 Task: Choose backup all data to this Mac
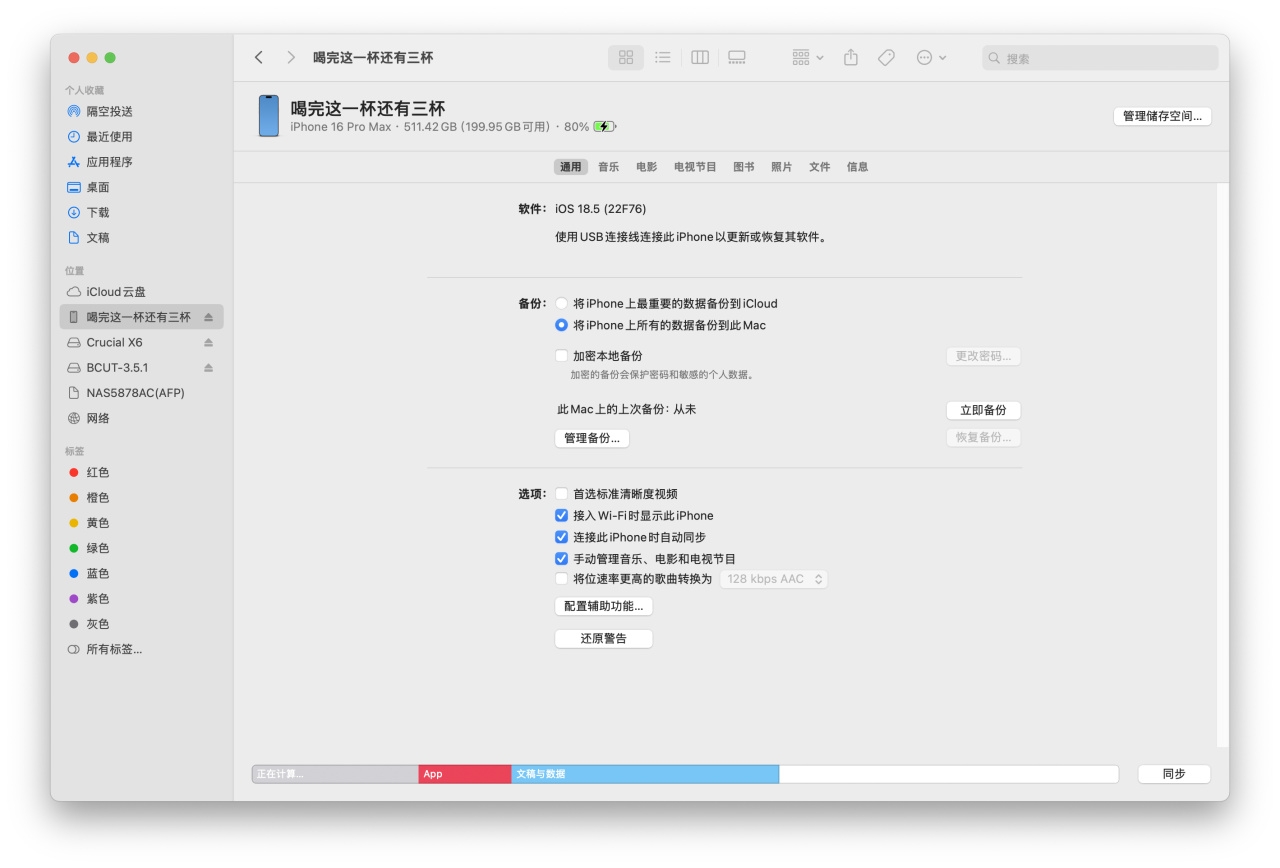click(562, 325)
